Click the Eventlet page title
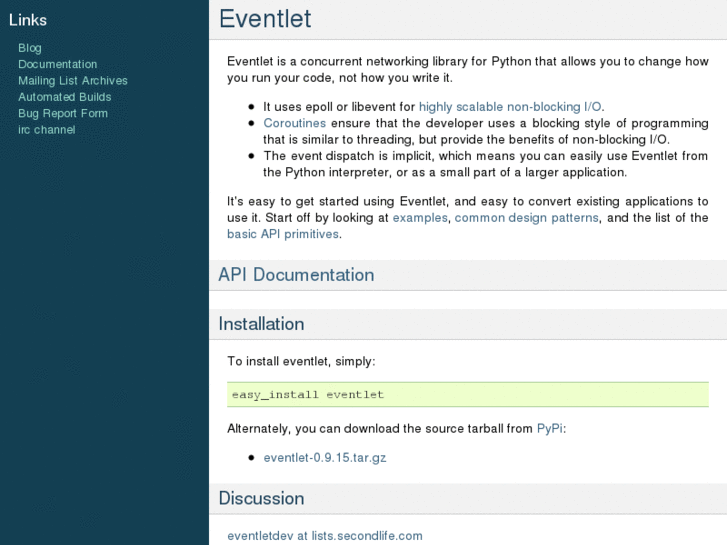Image resolution: width=727 pixels, height=545 pixels. coord(265,19)
